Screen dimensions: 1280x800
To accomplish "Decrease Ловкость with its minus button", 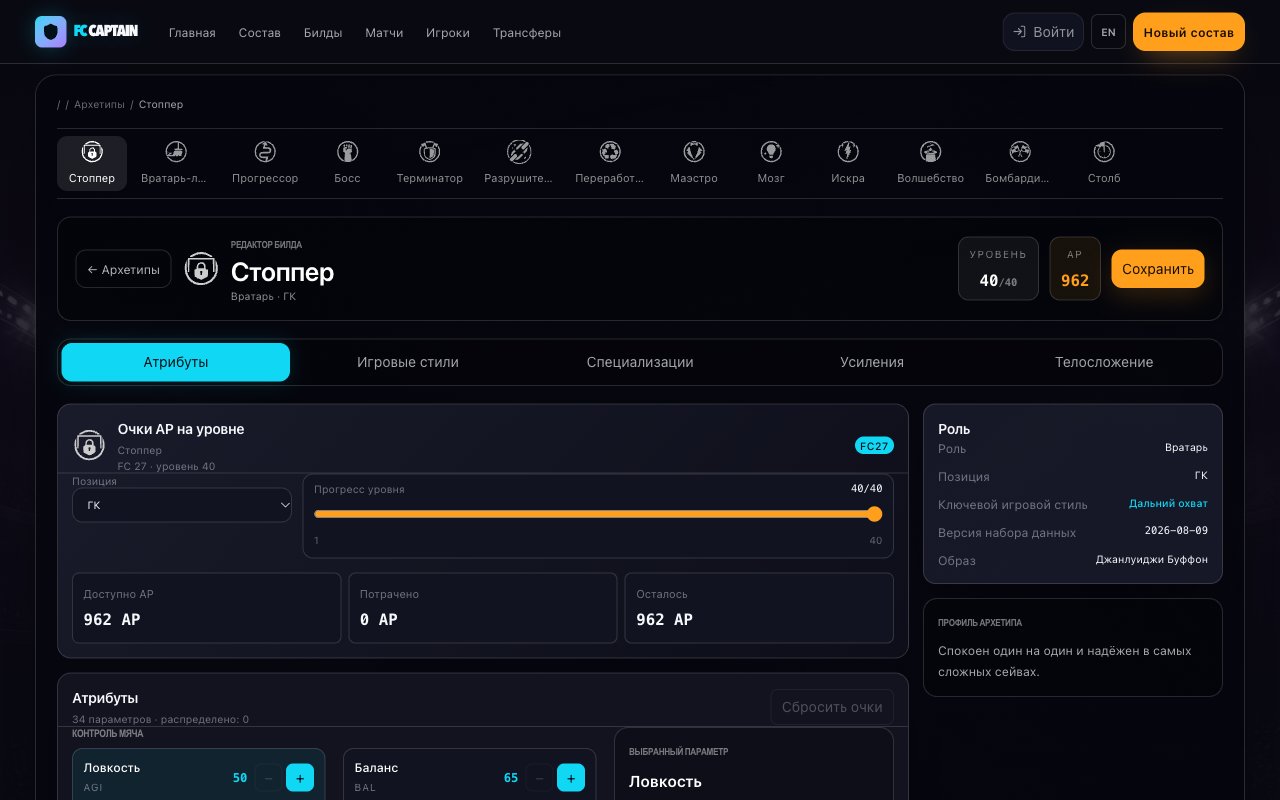I will (269, 777).
